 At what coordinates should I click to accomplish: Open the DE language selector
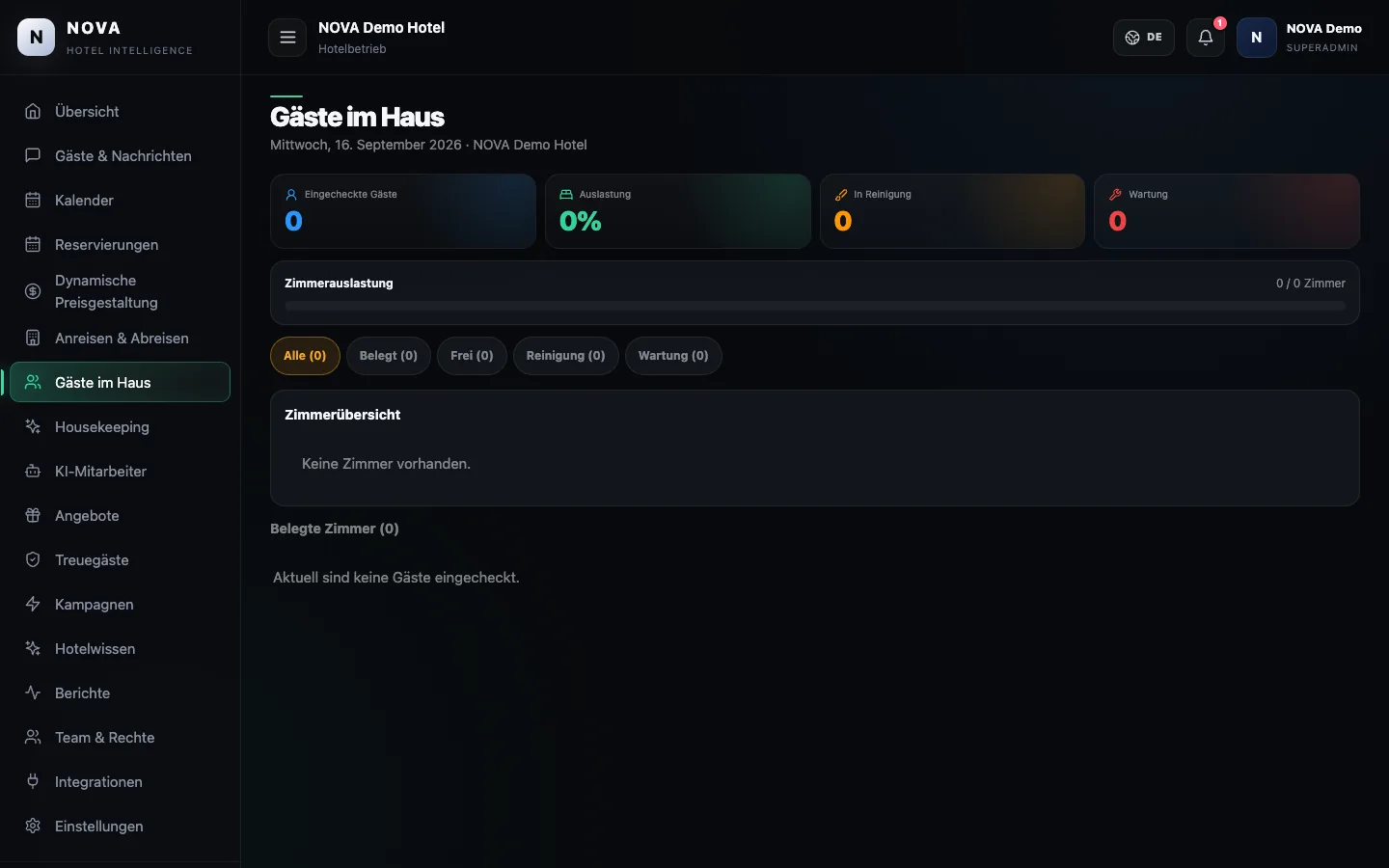pyautogui.click(x=1144, y=38)
